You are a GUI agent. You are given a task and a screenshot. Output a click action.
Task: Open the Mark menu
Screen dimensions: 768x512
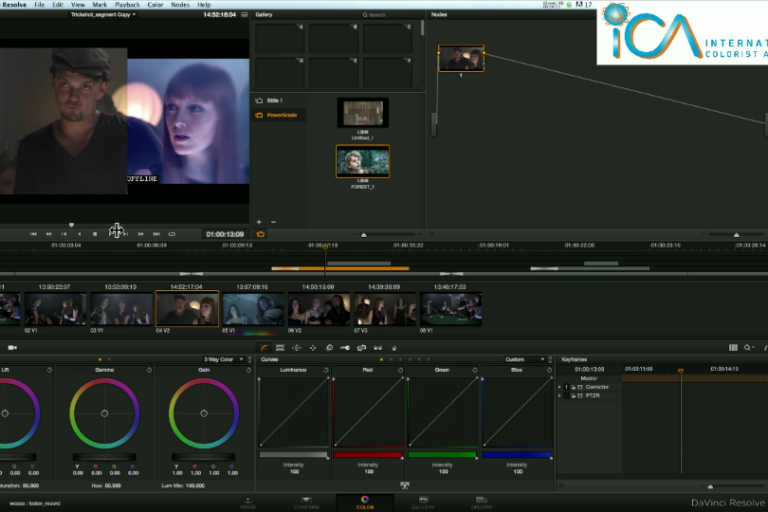tap(99, 4)
